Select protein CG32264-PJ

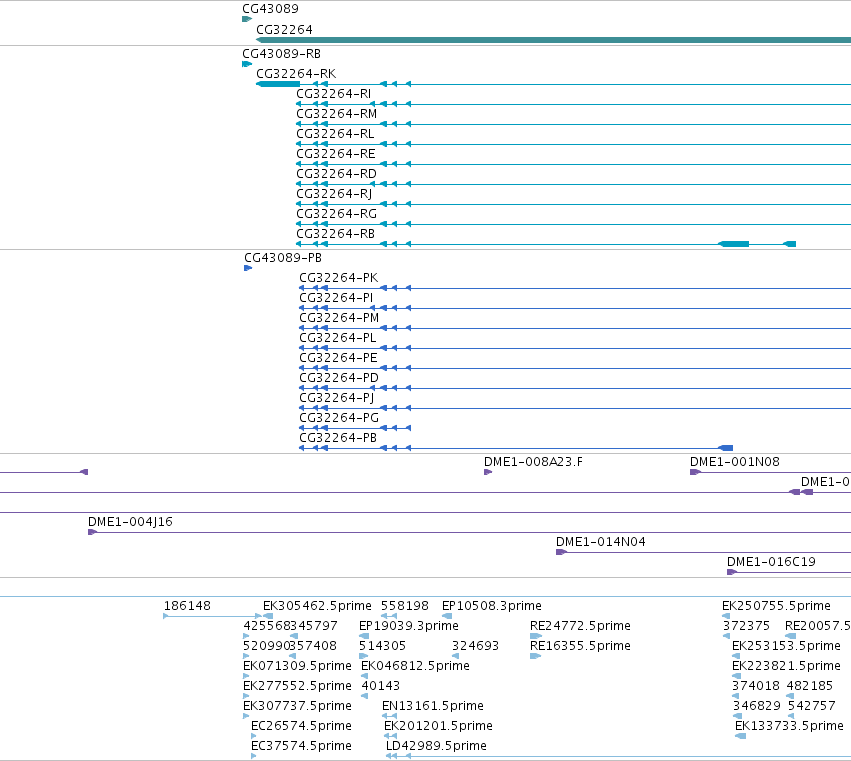[x=337, y=398]
